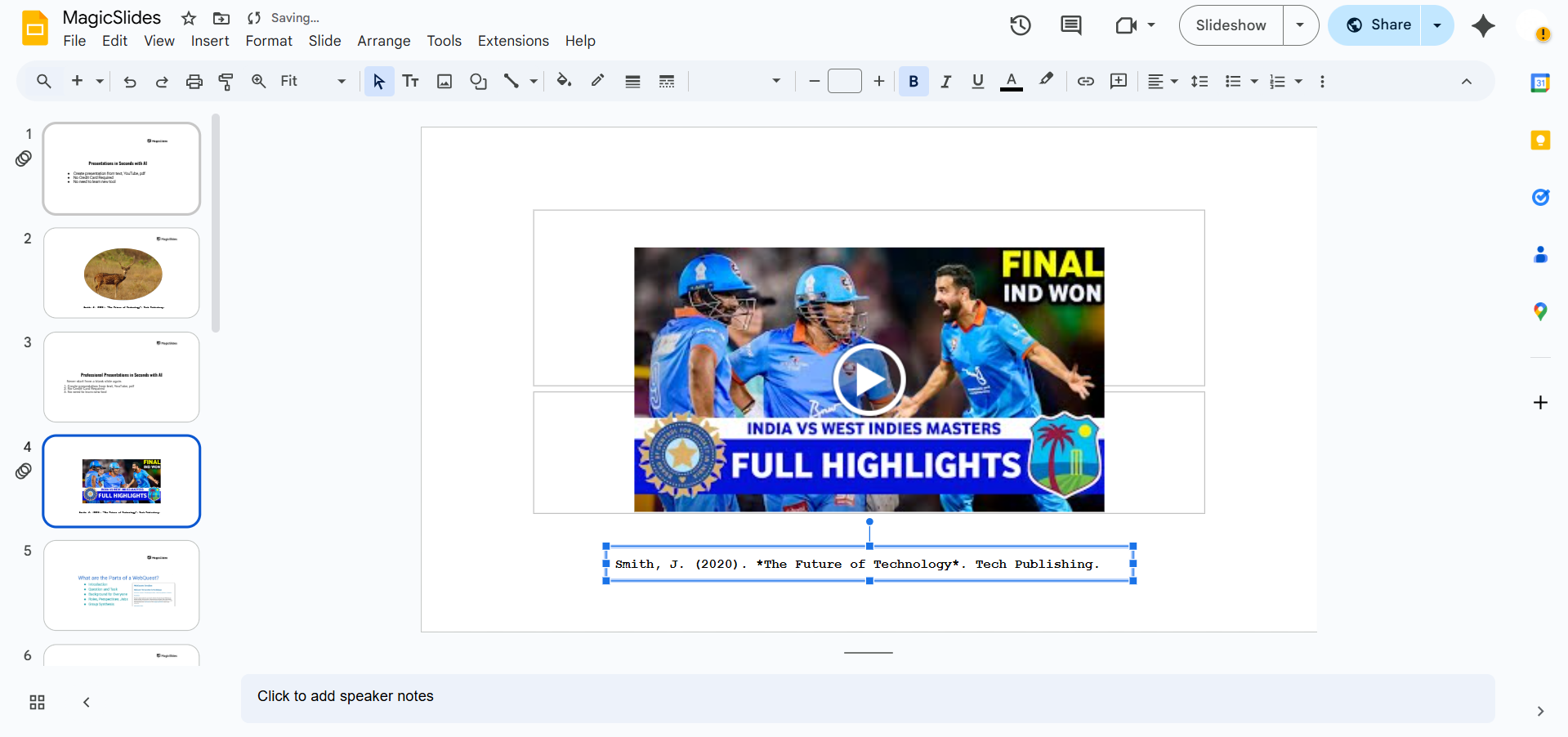Open the Extensions menu
The image size is (1568, 737).
[x=513, y=41]
